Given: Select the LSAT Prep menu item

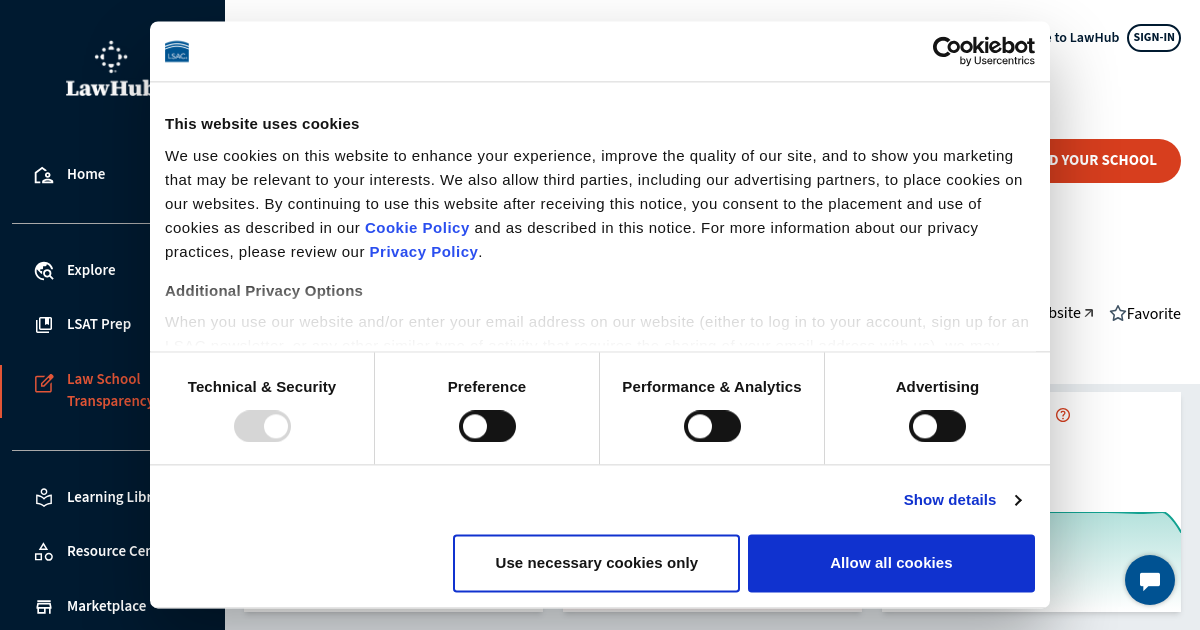Looking at the screenshot, I should coord(98,324).
